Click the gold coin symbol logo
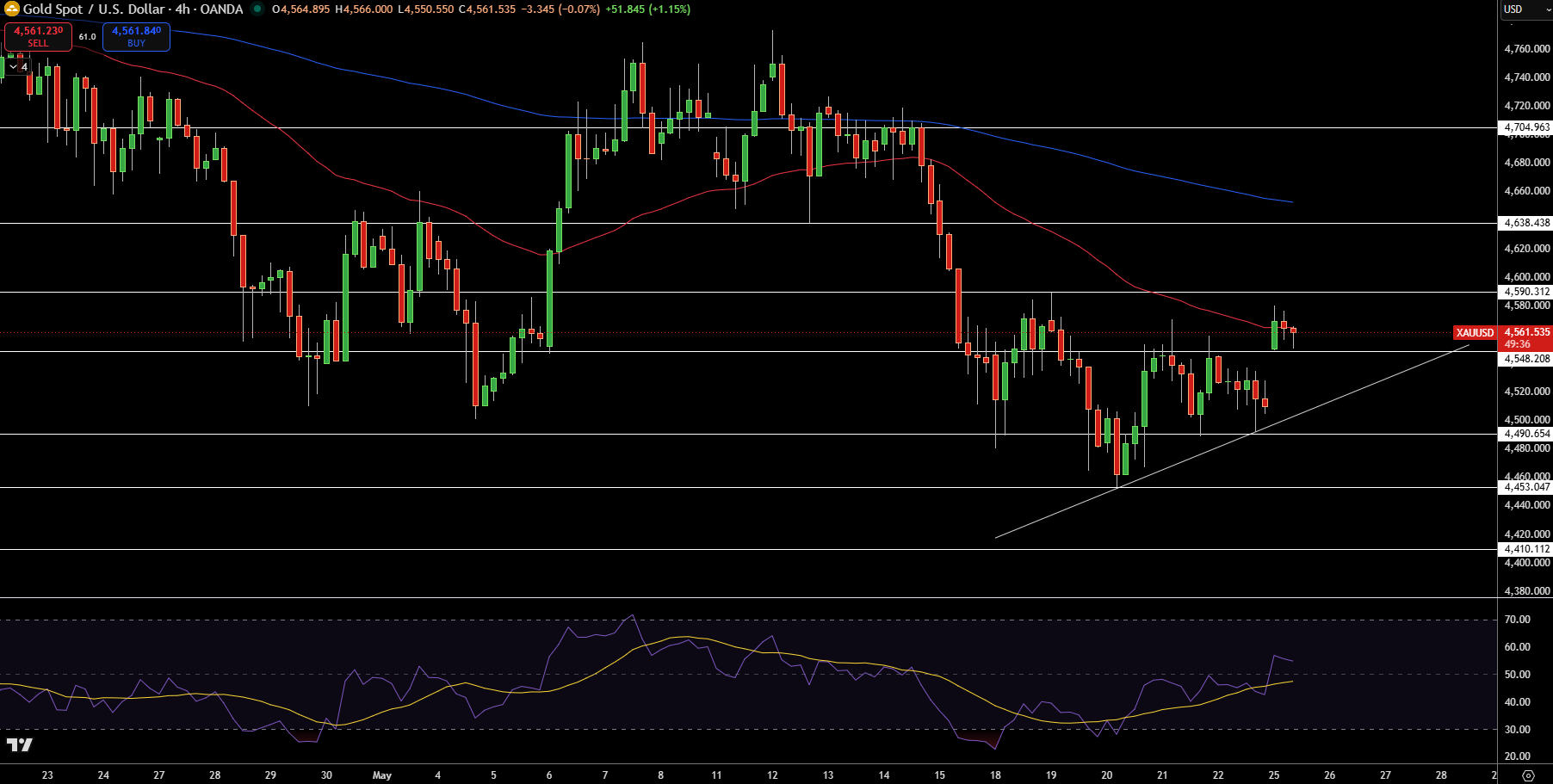1553x784 pixels. (12, 9)
